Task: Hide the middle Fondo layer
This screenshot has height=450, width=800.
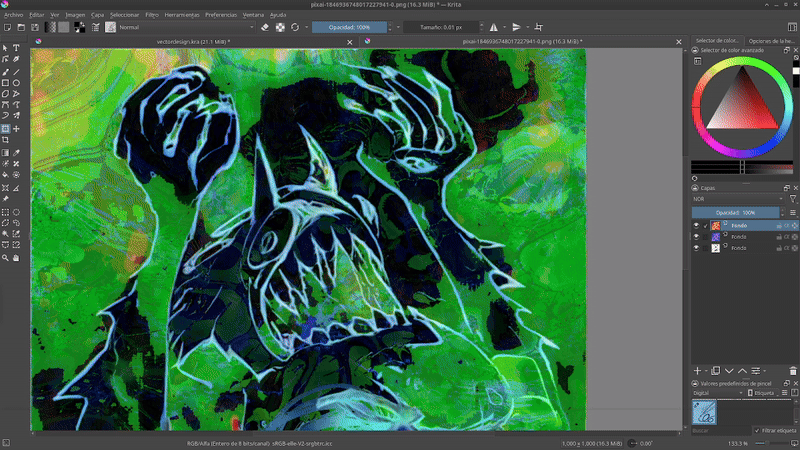Action: [696, 237]
